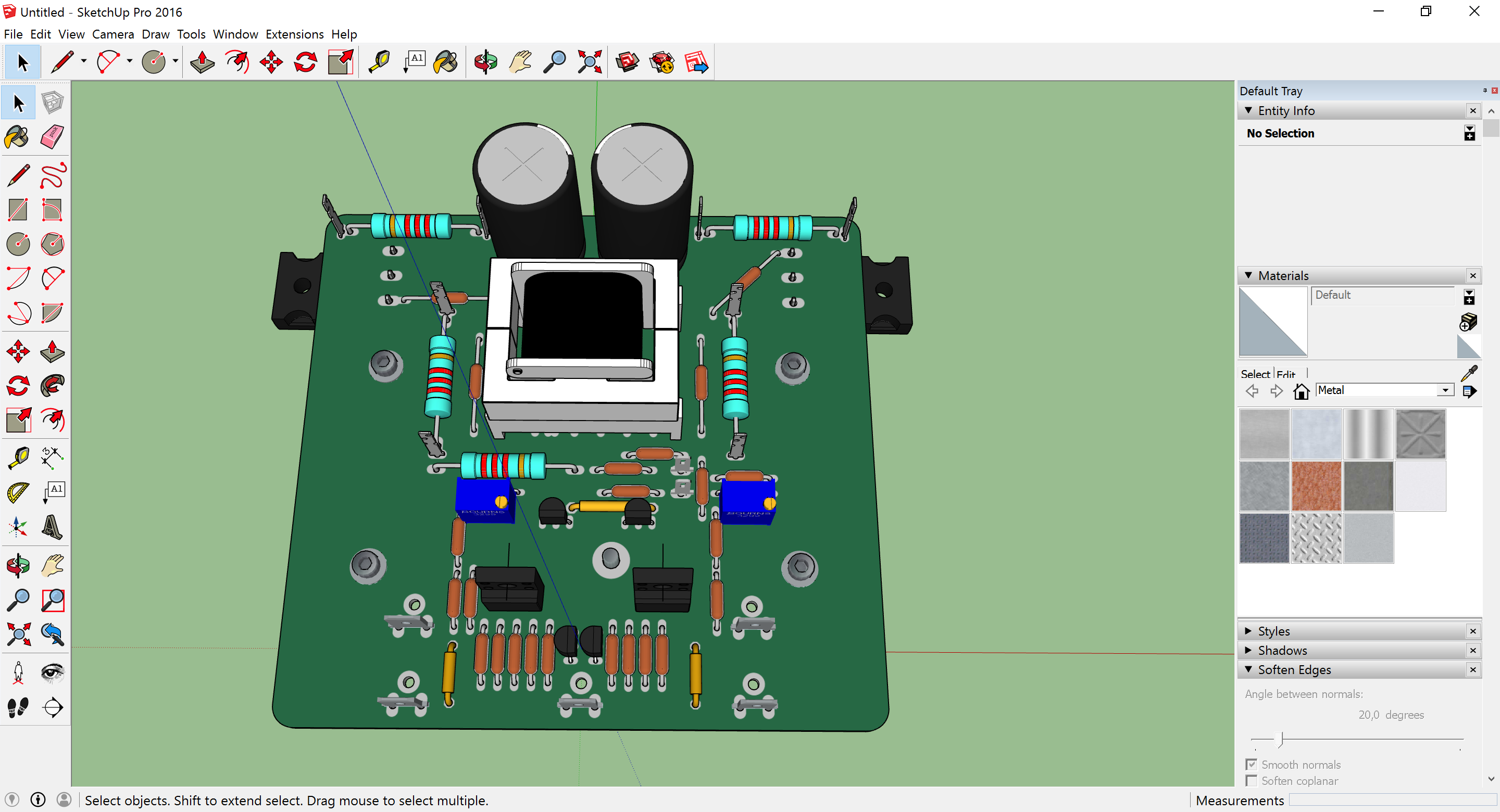Send model to LayOut
Viewport: 1500px width, 812px height.
[696, 62]
